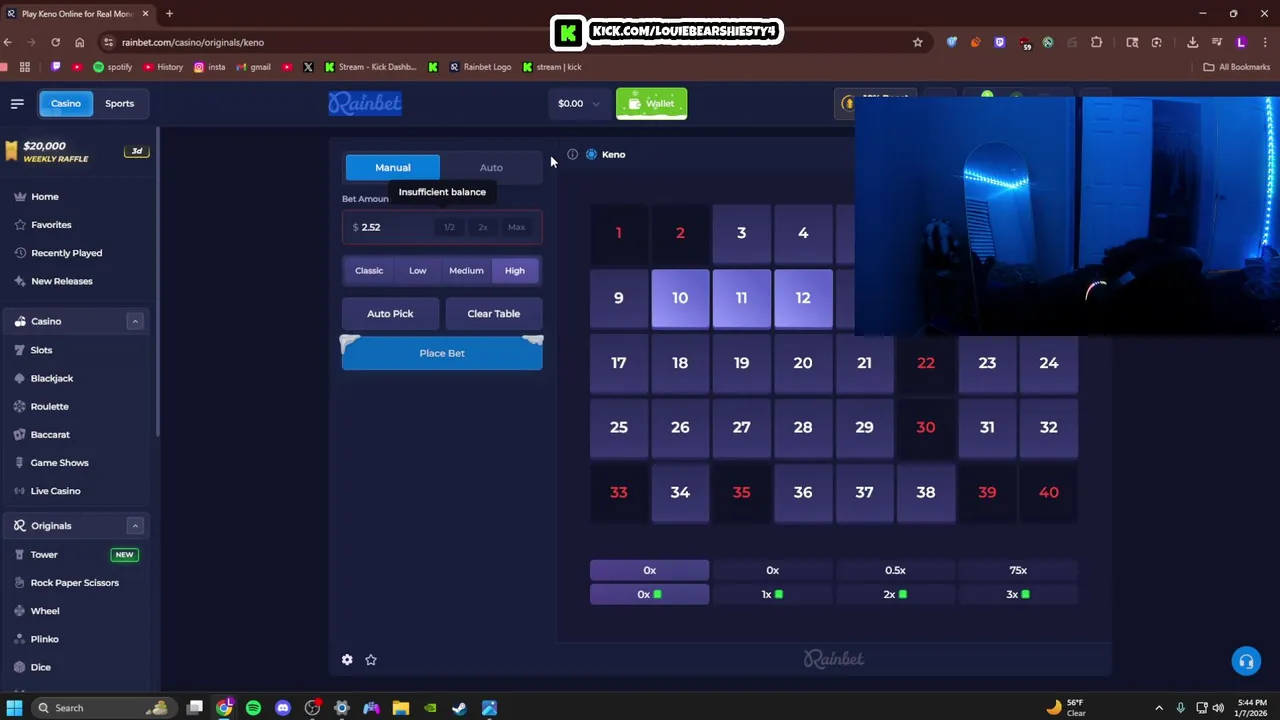Open New Releases in sidebar

[x=61, y=281]
